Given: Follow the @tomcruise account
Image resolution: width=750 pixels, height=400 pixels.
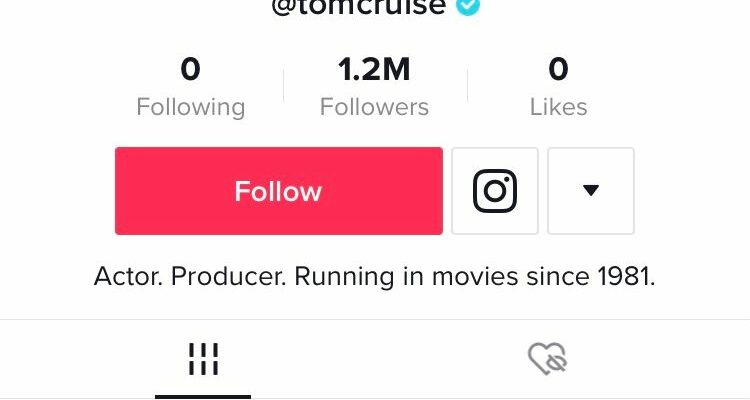Looking at the screenshot, I should 279,191.
